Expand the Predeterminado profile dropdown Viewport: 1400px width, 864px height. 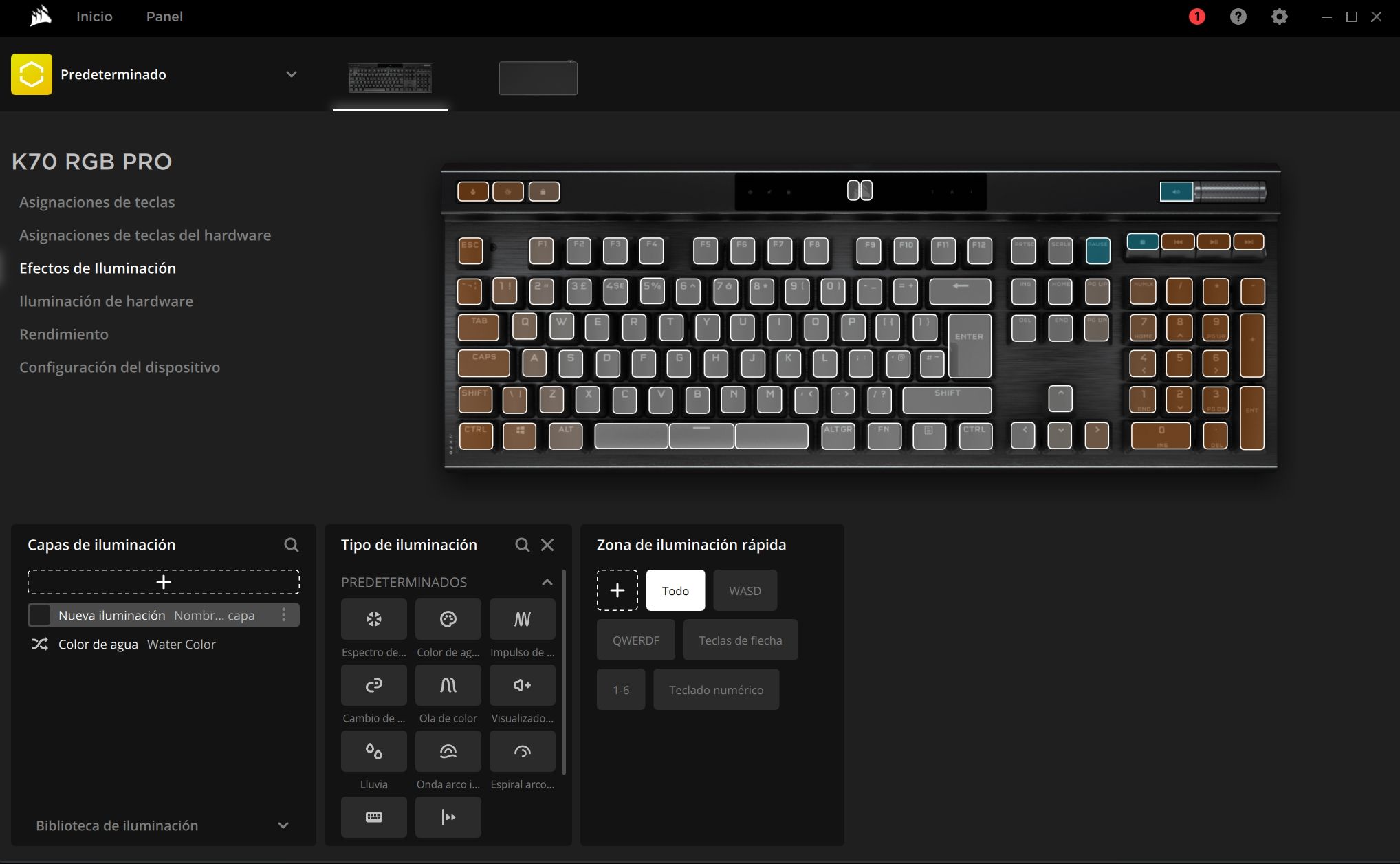(x=292, y=74)
